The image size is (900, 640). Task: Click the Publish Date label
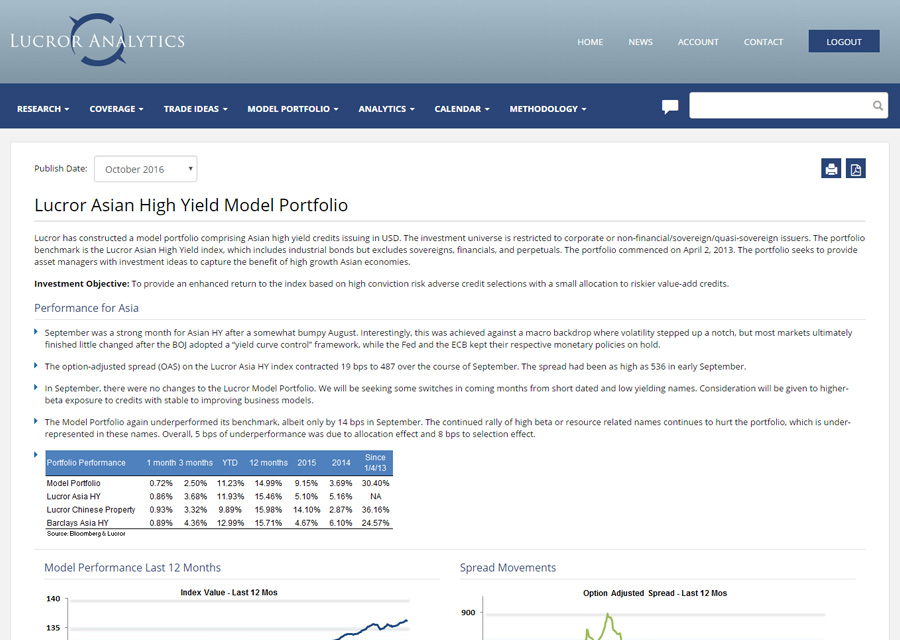pos(61,168)
